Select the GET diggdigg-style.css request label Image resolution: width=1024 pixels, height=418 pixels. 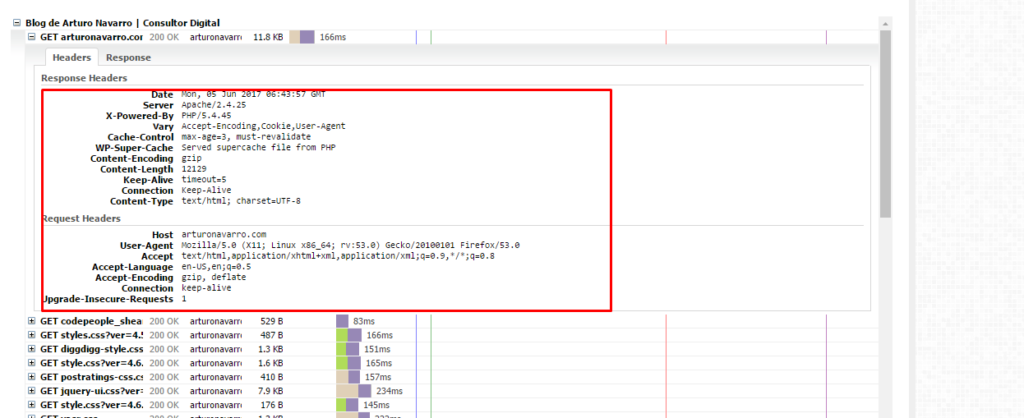pyautogui.click(x=91, y=349)
